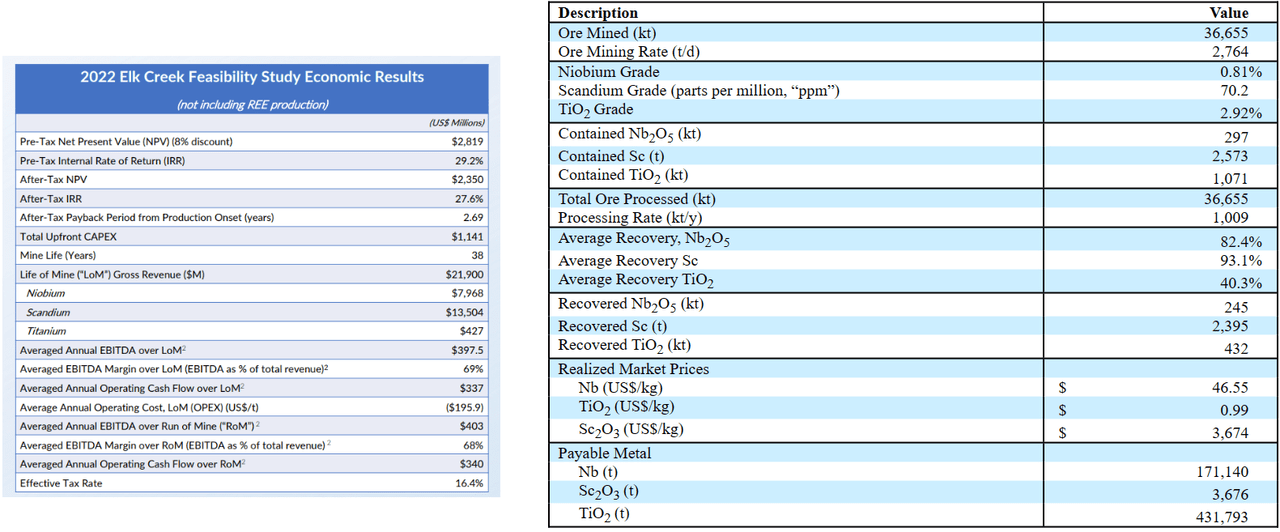The image size is (1280, 532).
Task: Click the 46.55 Nb price value
Action: [x=1230, y=388]
